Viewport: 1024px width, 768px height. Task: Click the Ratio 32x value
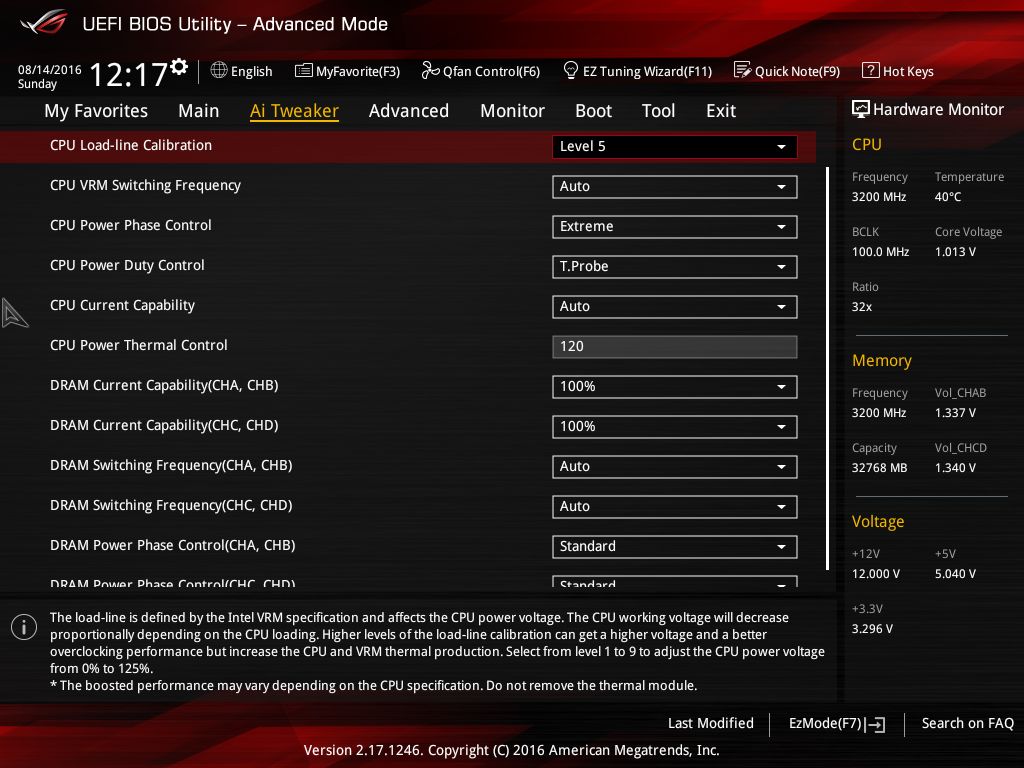point(861,307)
